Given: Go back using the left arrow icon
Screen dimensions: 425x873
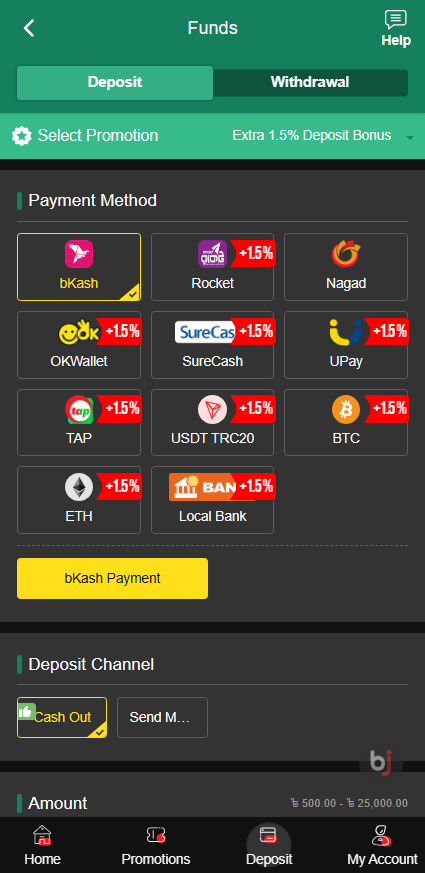Looking at the screenshot, I should click(x=29, y=28).
